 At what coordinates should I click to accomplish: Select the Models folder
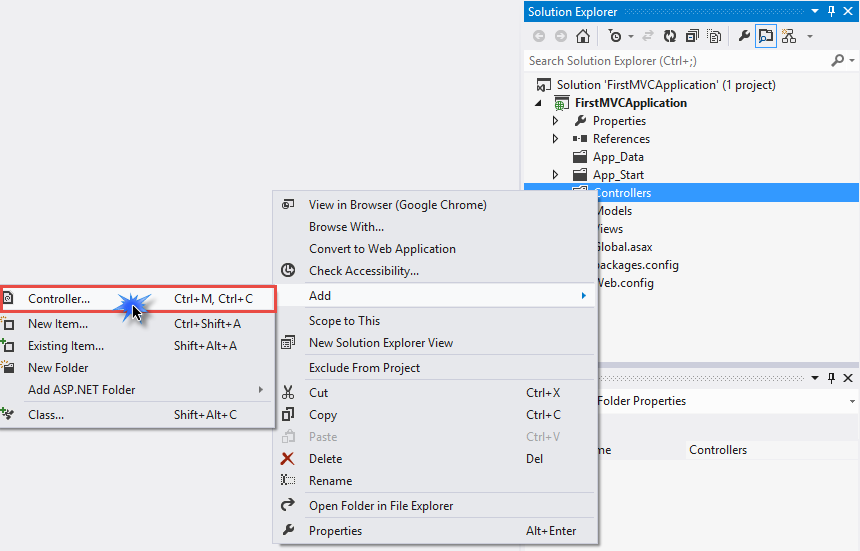[x=614, y=211]
